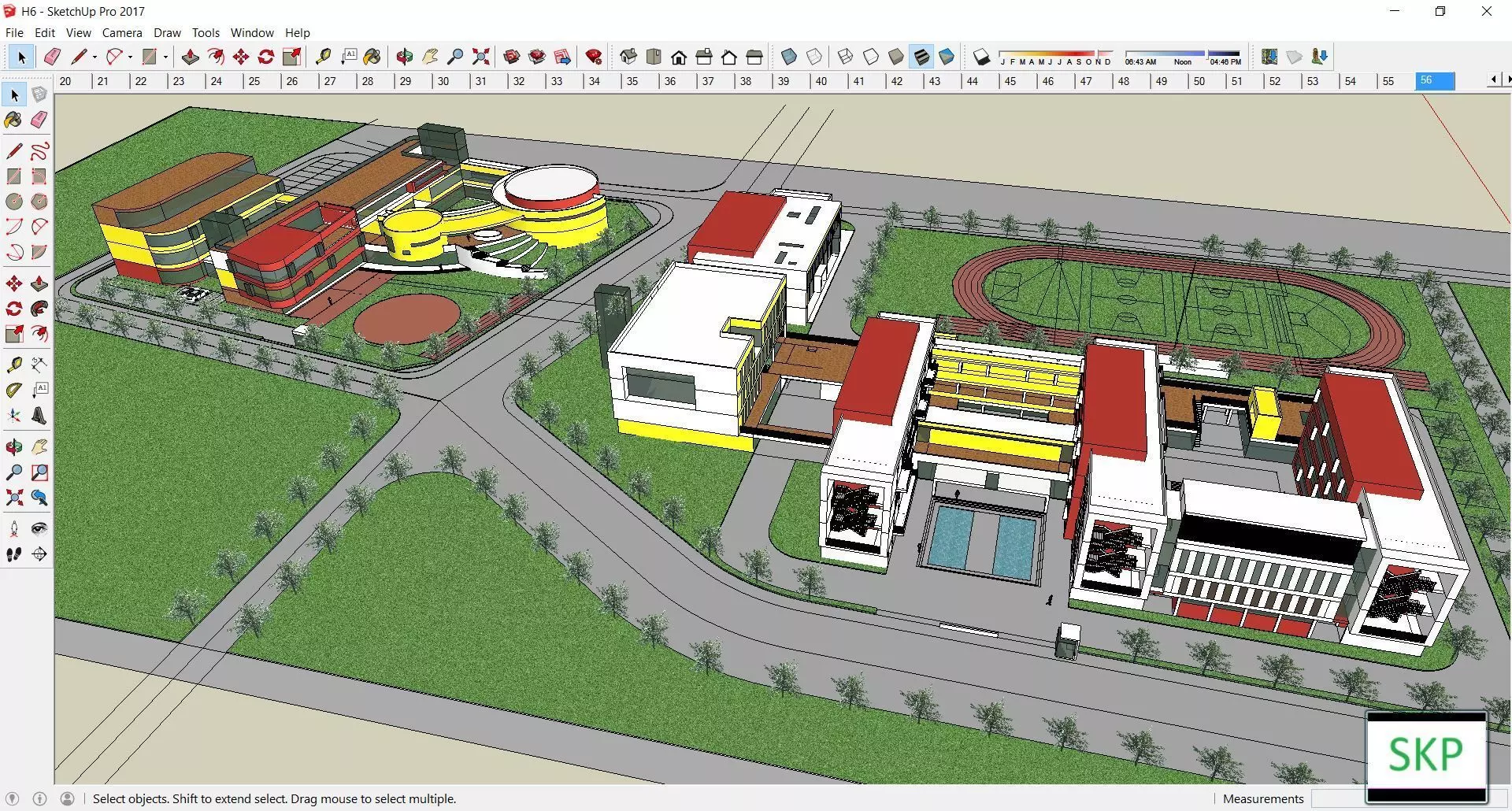Toggle Show/Hide Shadows button
This screenshot has height=811, width=1512.
[x=981, y=57]
